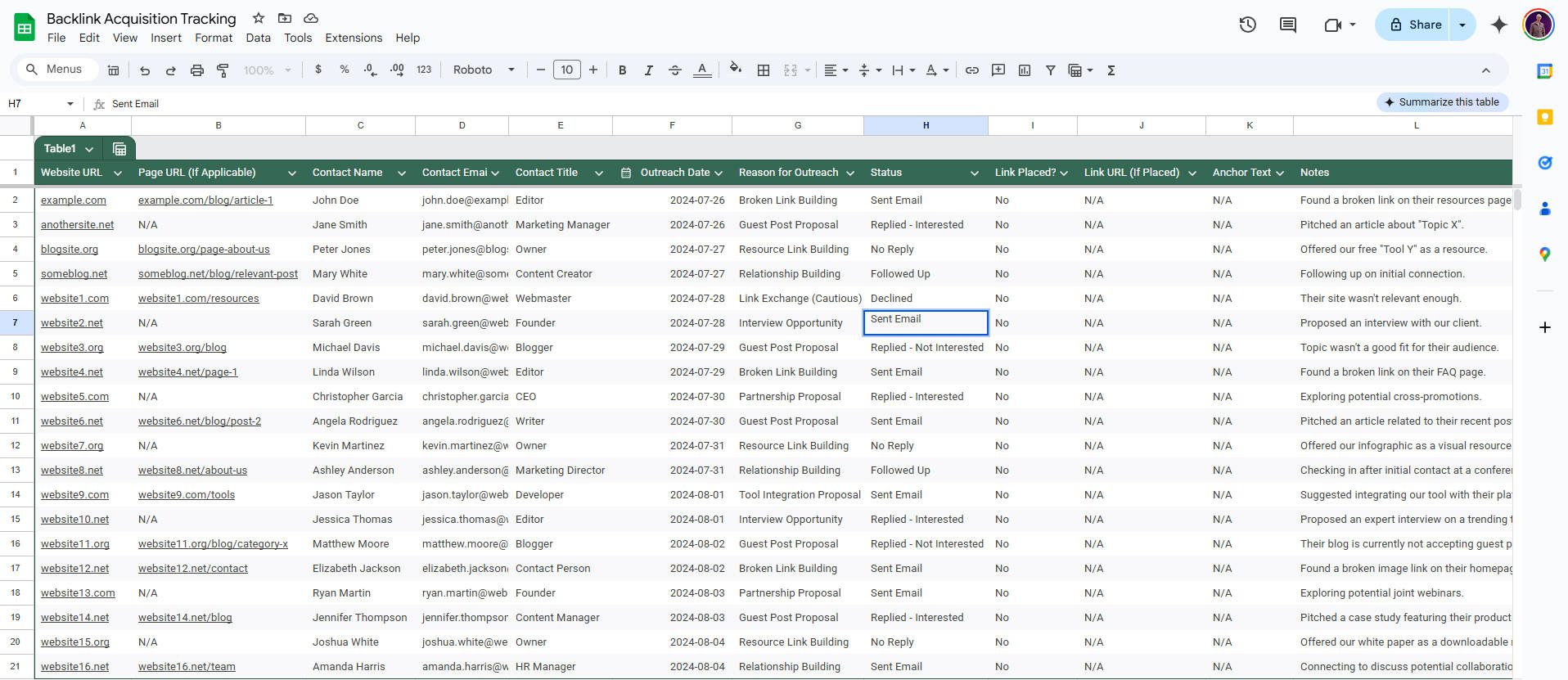1568x680 pixels.
Task: Open version history clock icon
Action: (1247, 25)
